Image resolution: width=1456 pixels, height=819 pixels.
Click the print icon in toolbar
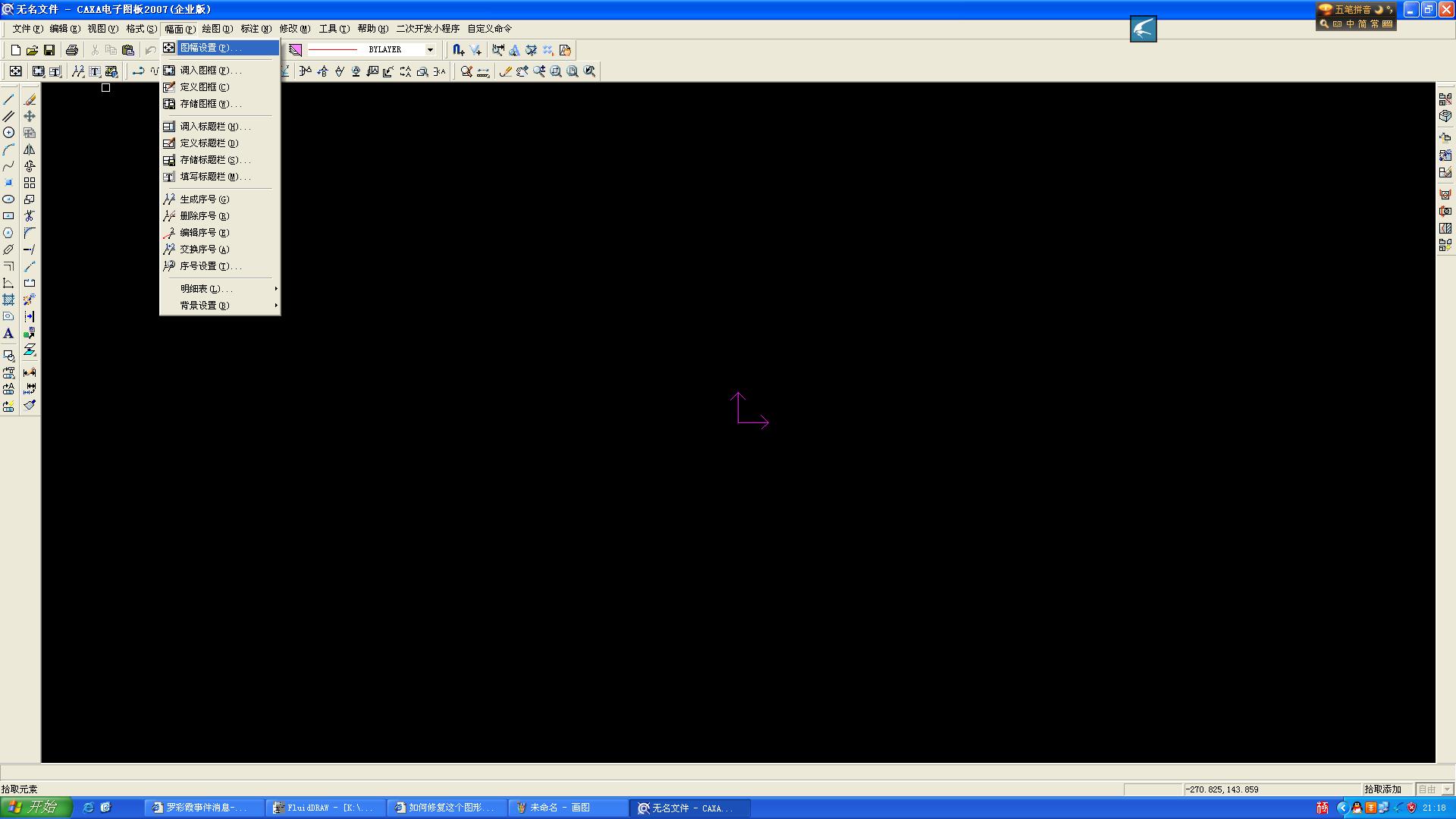coord(72,50)
